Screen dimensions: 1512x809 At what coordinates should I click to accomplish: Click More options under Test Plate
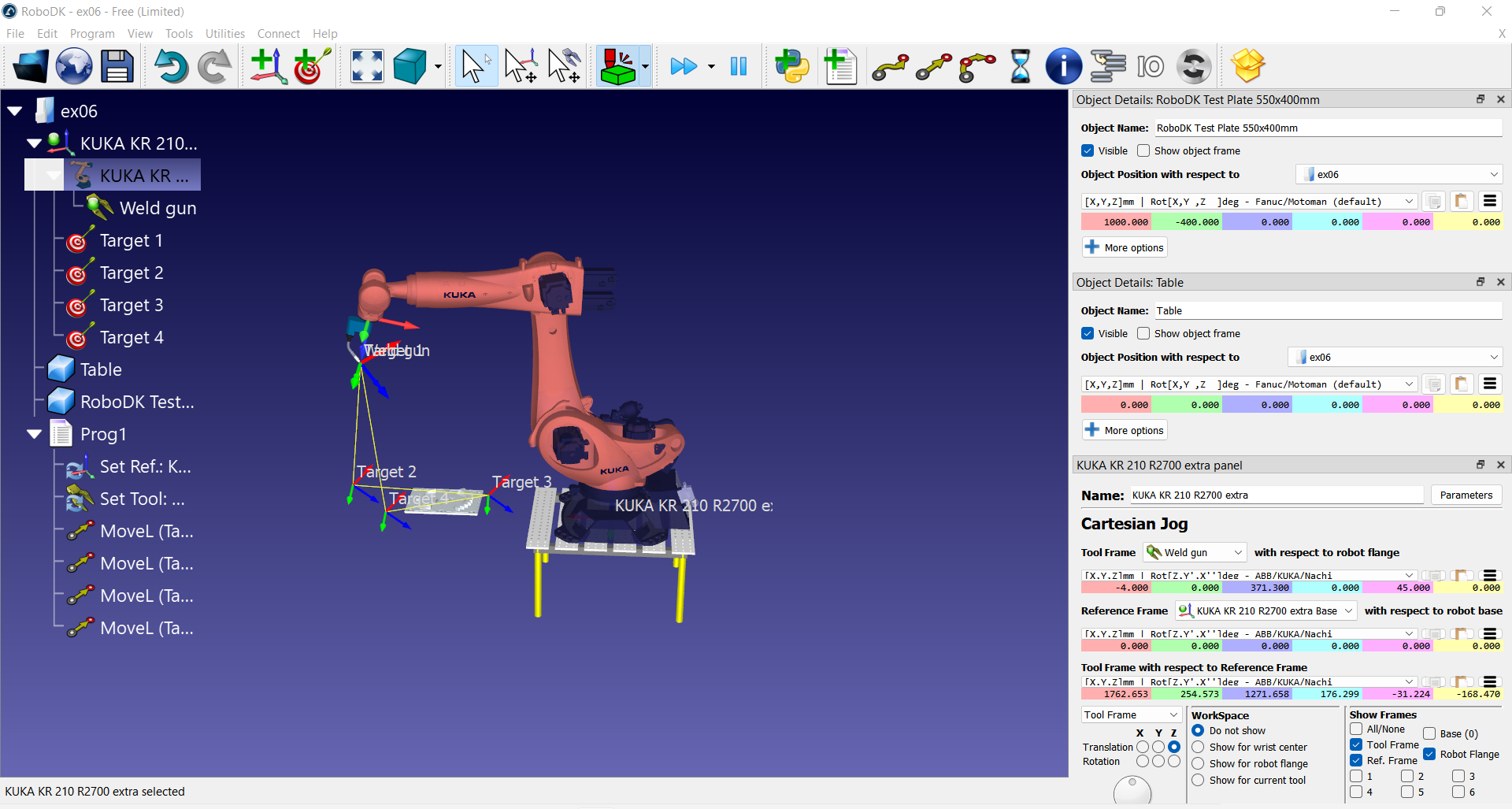(x=1125, y=247)
